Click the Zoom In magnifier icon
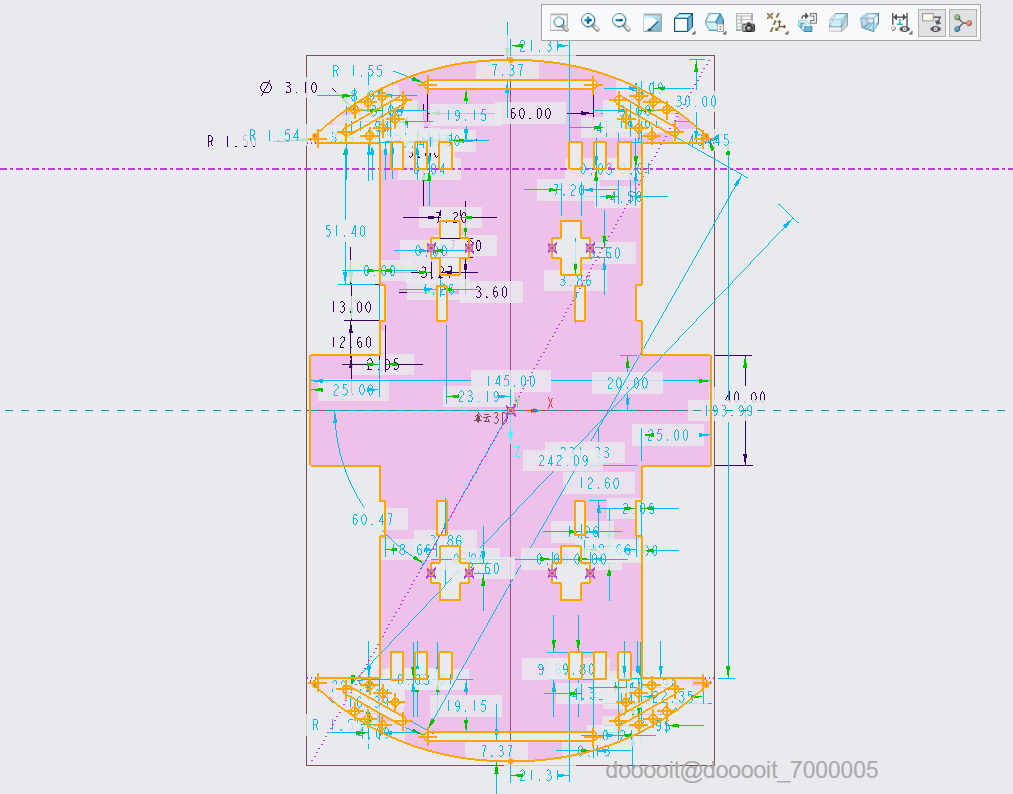The image size is (1013, 794). coord(590,23)
